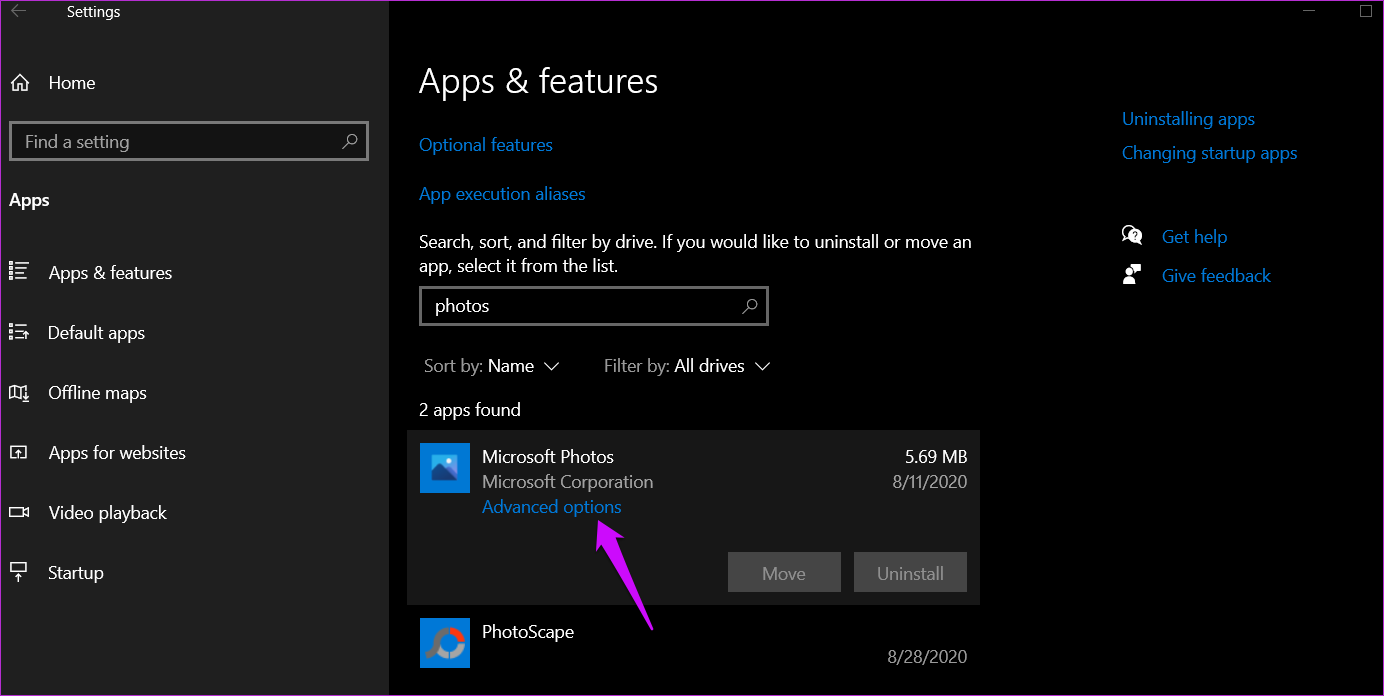This screenshot has width=1384, height=696.
Task: Click the Offline maps map icon
Action: tap(18, 392)
